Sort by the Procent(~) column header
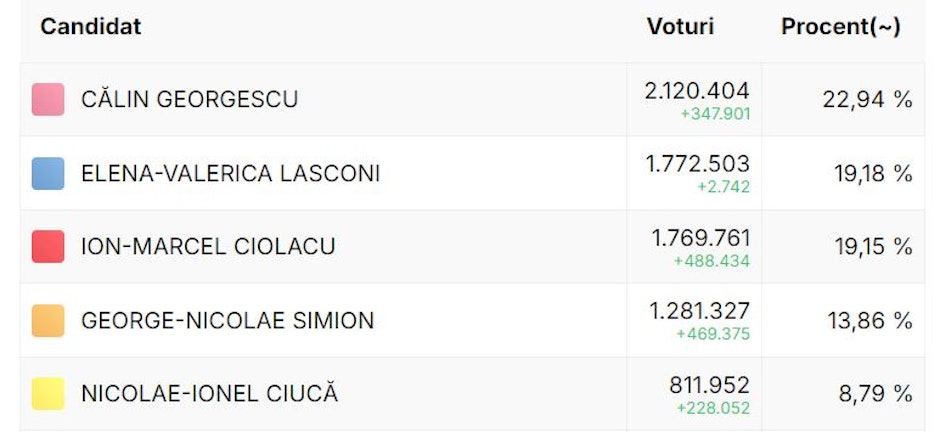940x432 pixels. pyautogui.click(x=840, y=27)
